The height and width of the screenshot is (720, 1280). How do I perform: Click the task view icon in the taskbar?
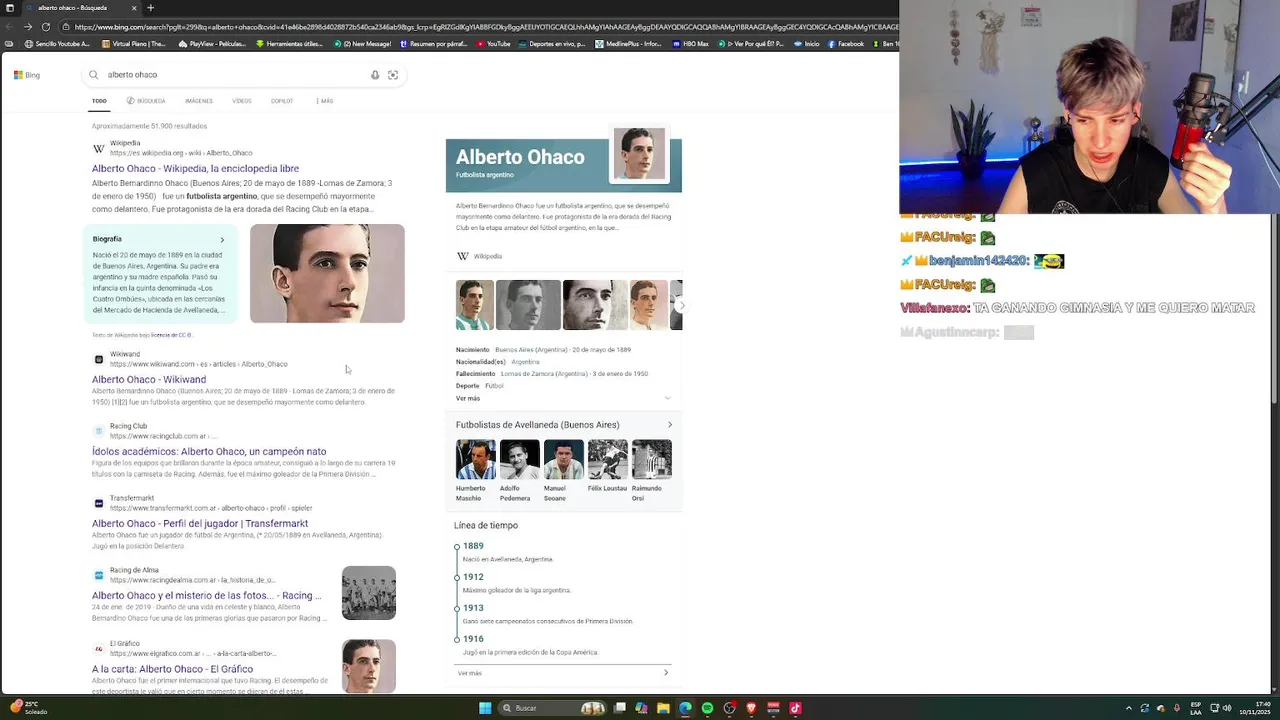tap(620, 708)
